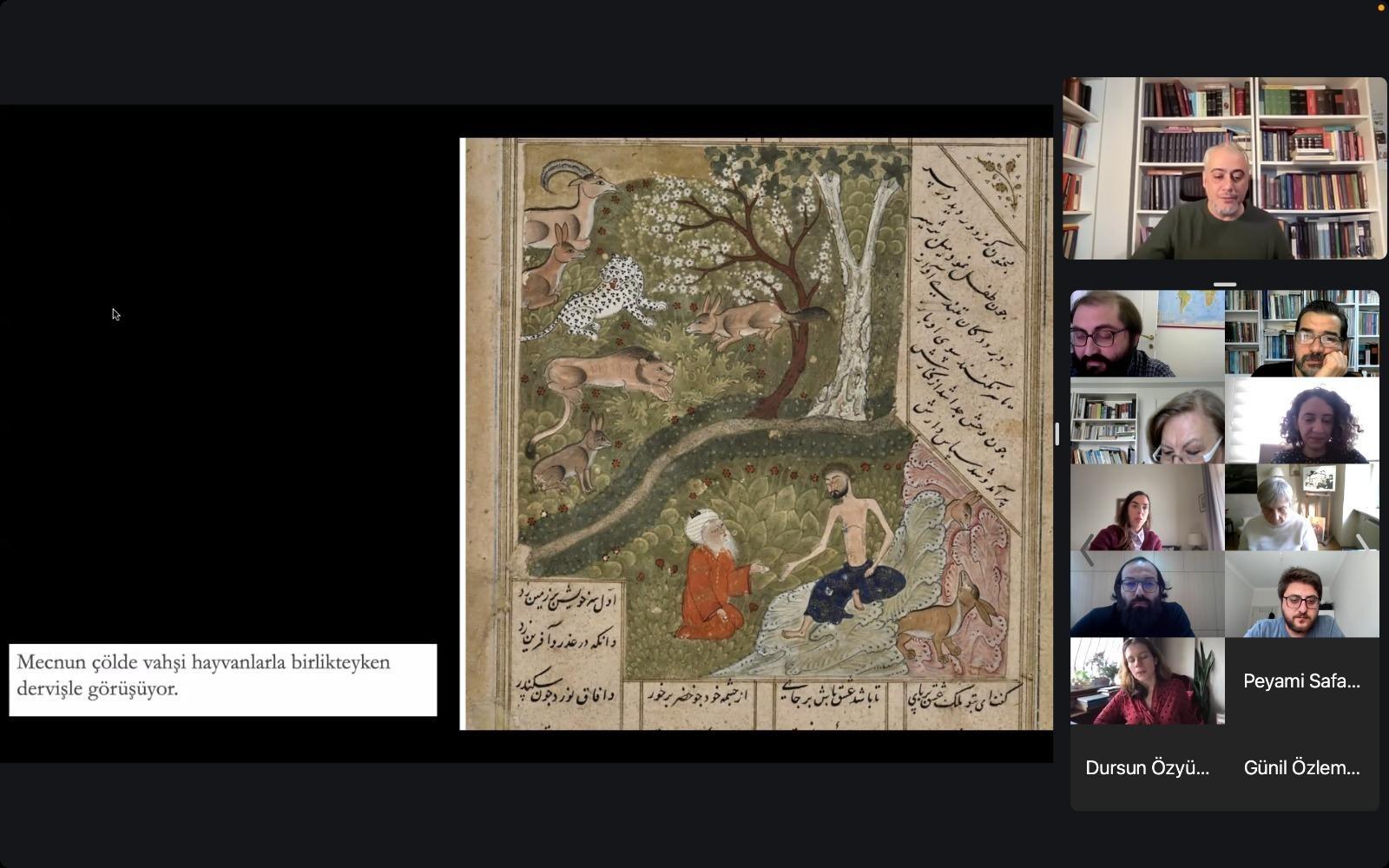The width and height of the screenshot is (1389, 868).
Task: Click the caption starting with 'Mecnun çölde vahşi'
Action: coord(223,680)
